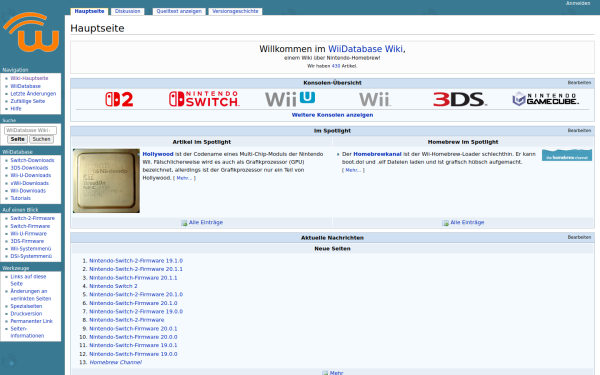Open Permanenter Link in Werkzeuge
Viewport: 600px width, 375px height.
pos(31,321)
